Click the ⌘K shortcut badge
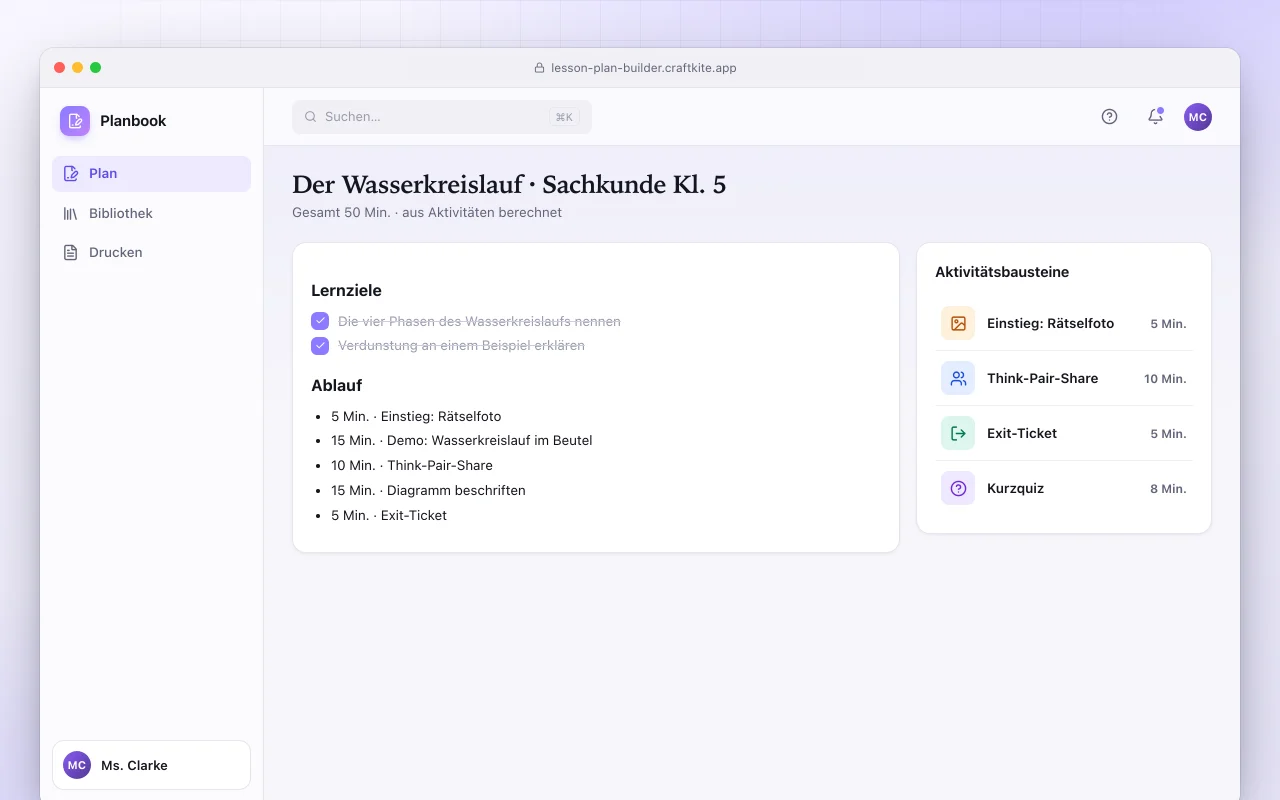 point(564,117)
